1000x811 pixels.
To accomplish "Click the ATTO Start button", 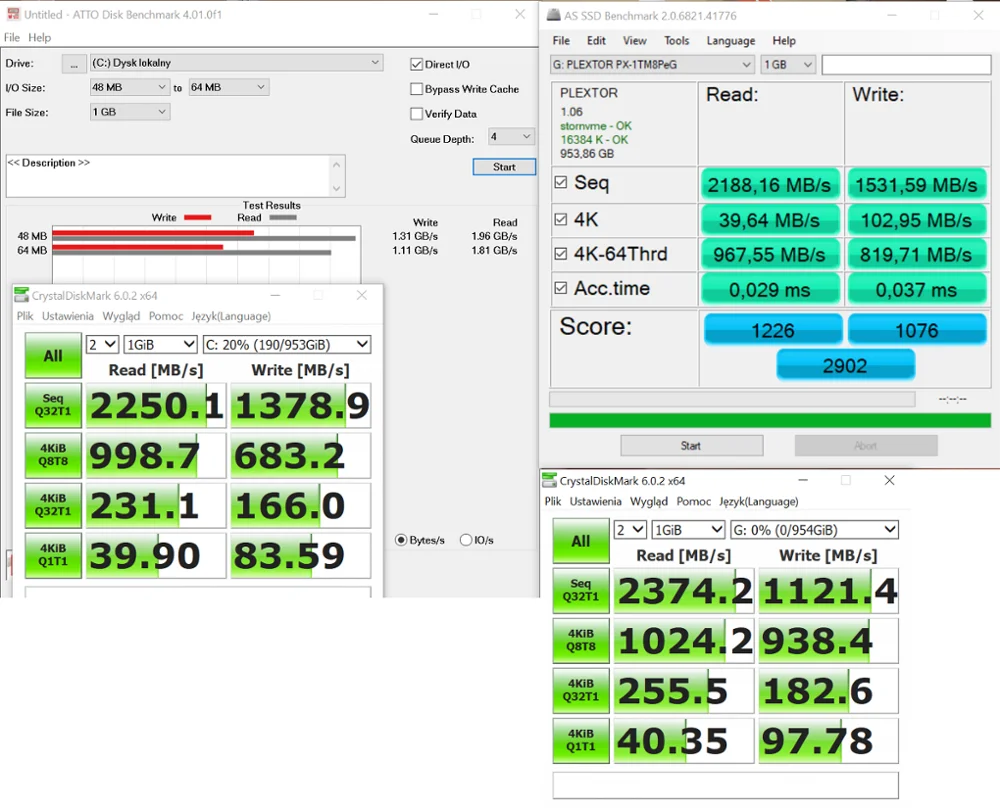I will click(504, 167).
